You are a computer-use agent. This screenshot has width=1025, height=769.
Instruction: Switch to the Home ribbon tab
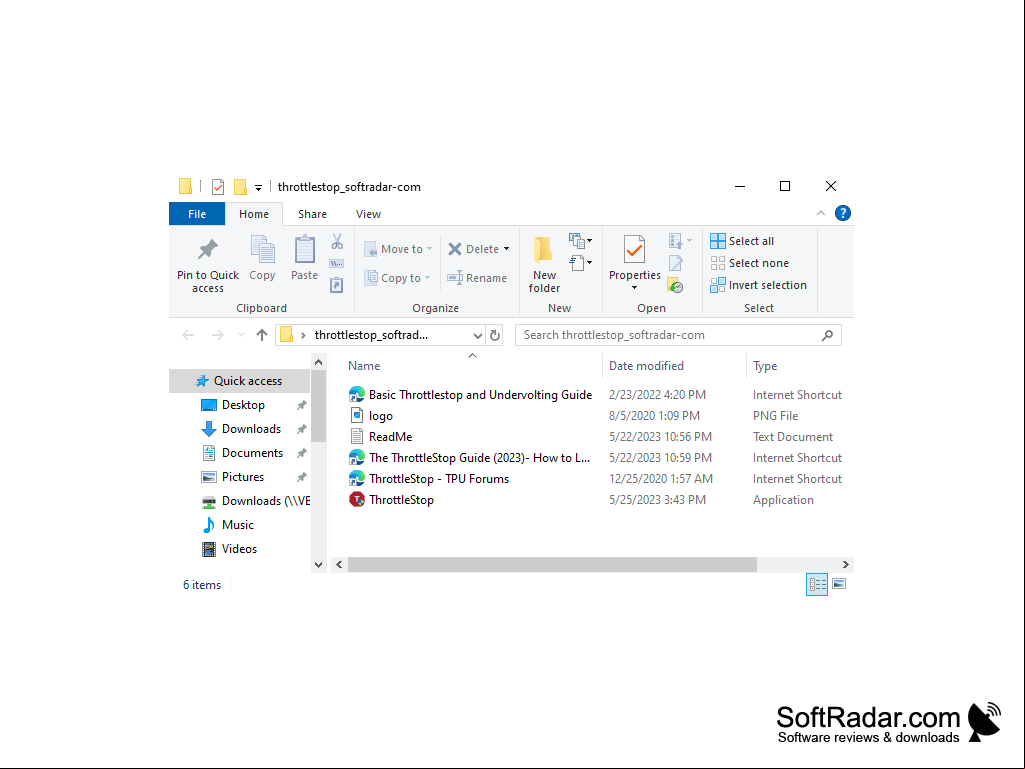coord(254,214)
